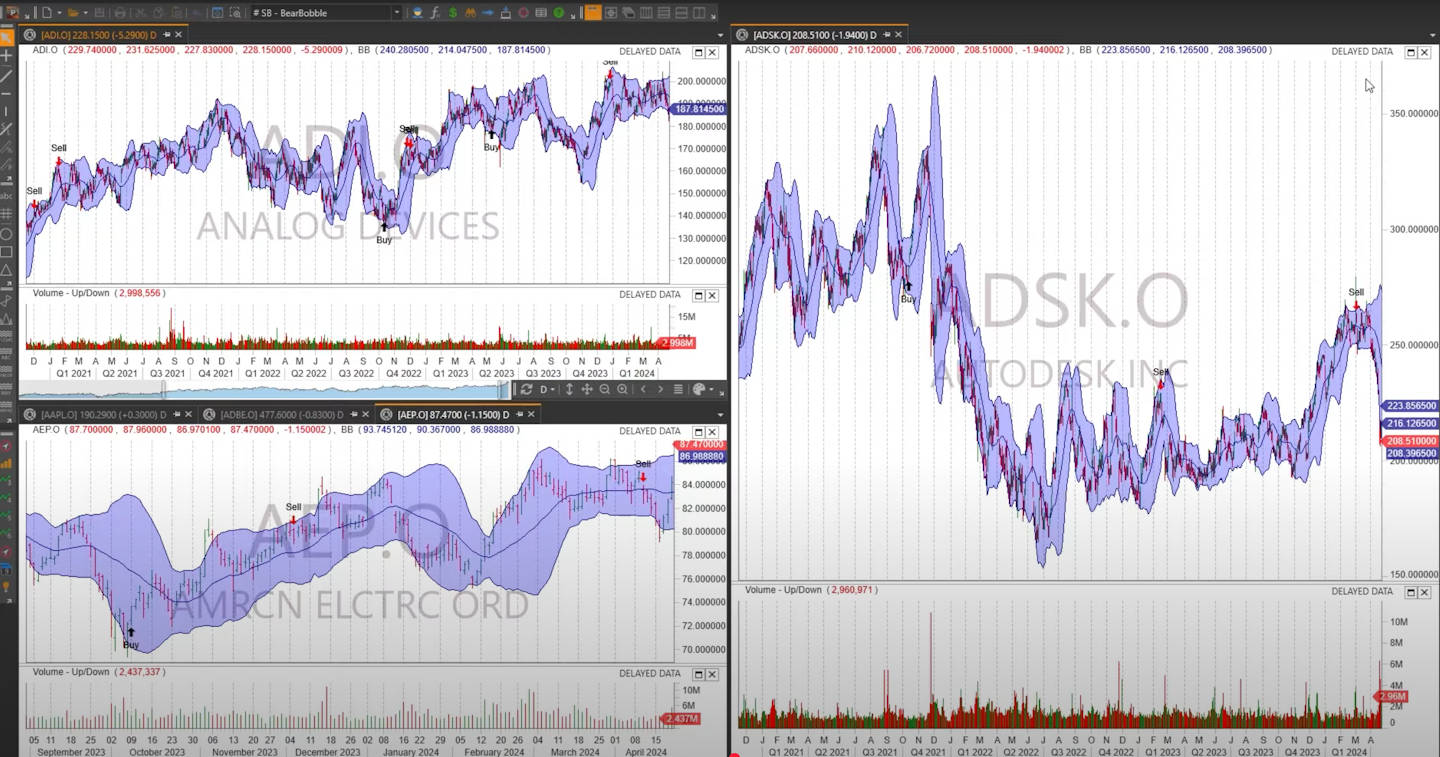Collapse the ADSK.O Volume Up/Down panel
Viewport: 1440px width, 757px height.
(x=1410, y=591)
